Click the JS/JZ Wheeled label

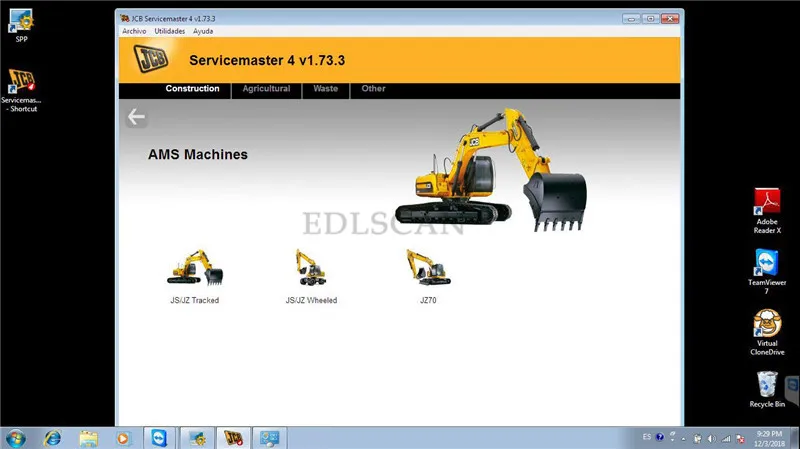[x=311, y=301]
